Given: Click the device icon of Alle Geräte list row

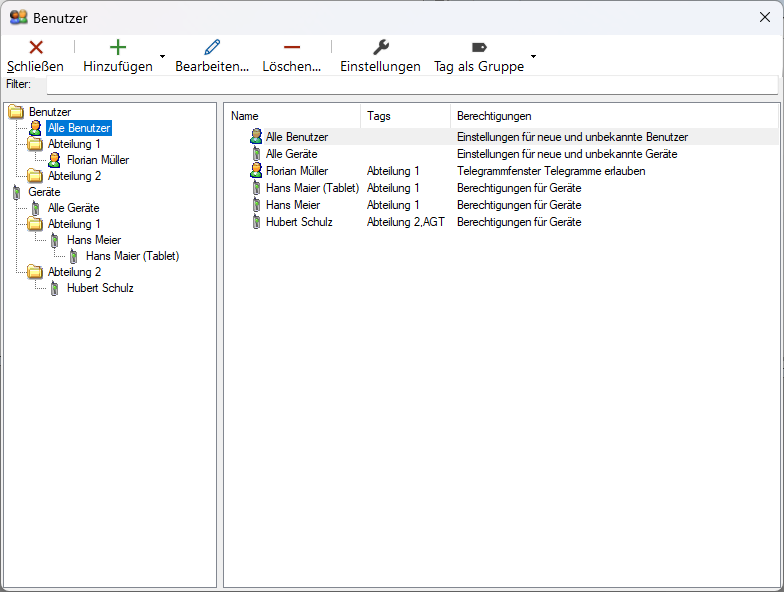Looking at the screenshot, I should (x=256, y=154).
